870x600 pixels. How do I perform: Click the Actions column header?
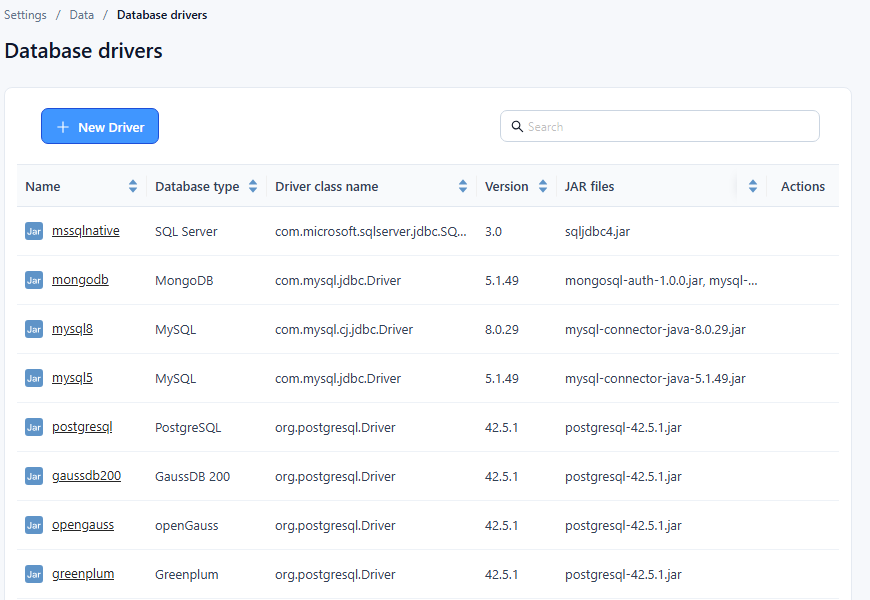coord(803,186)
